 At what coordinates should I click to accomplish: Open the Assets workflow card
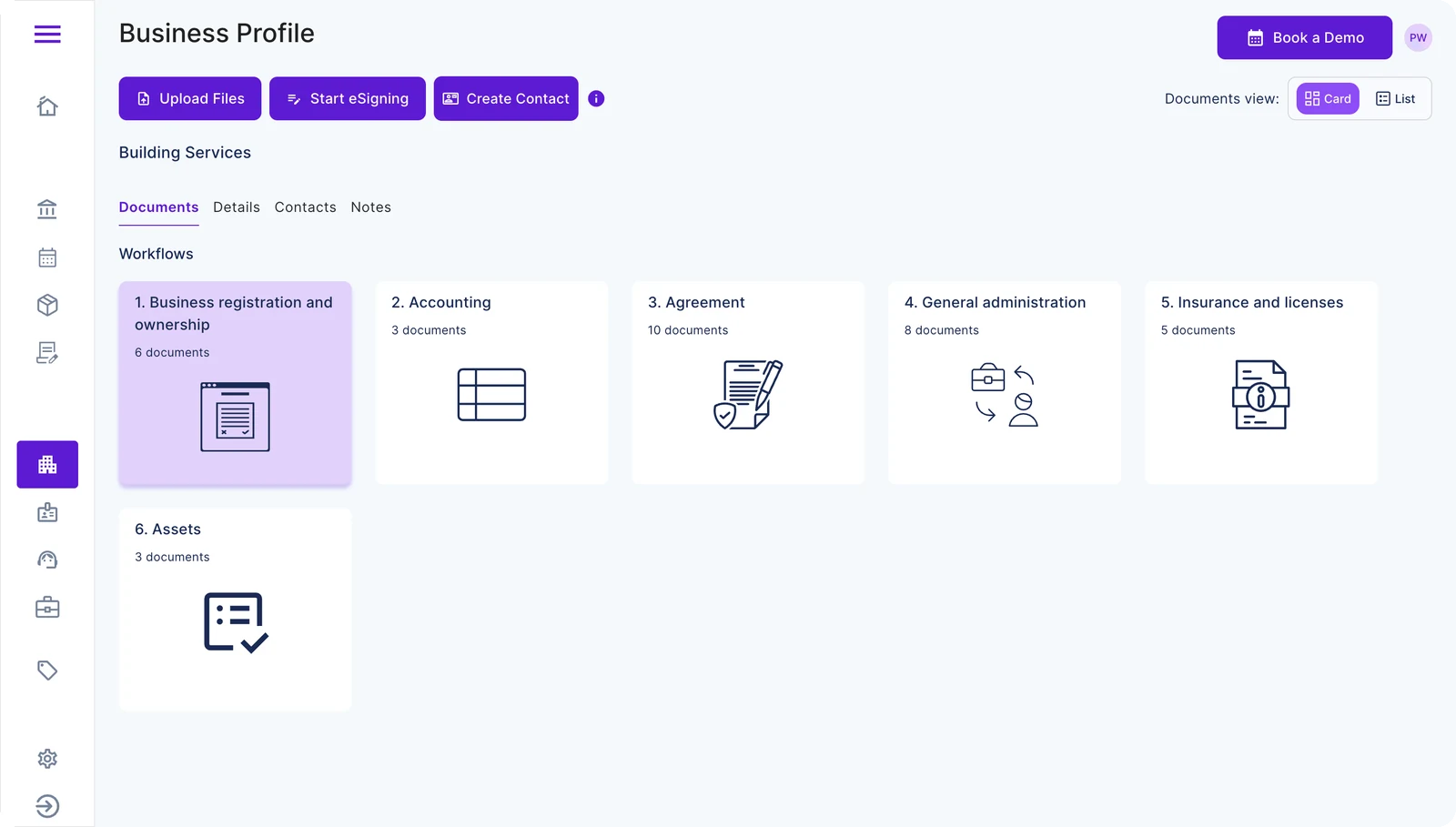(235, 610)
